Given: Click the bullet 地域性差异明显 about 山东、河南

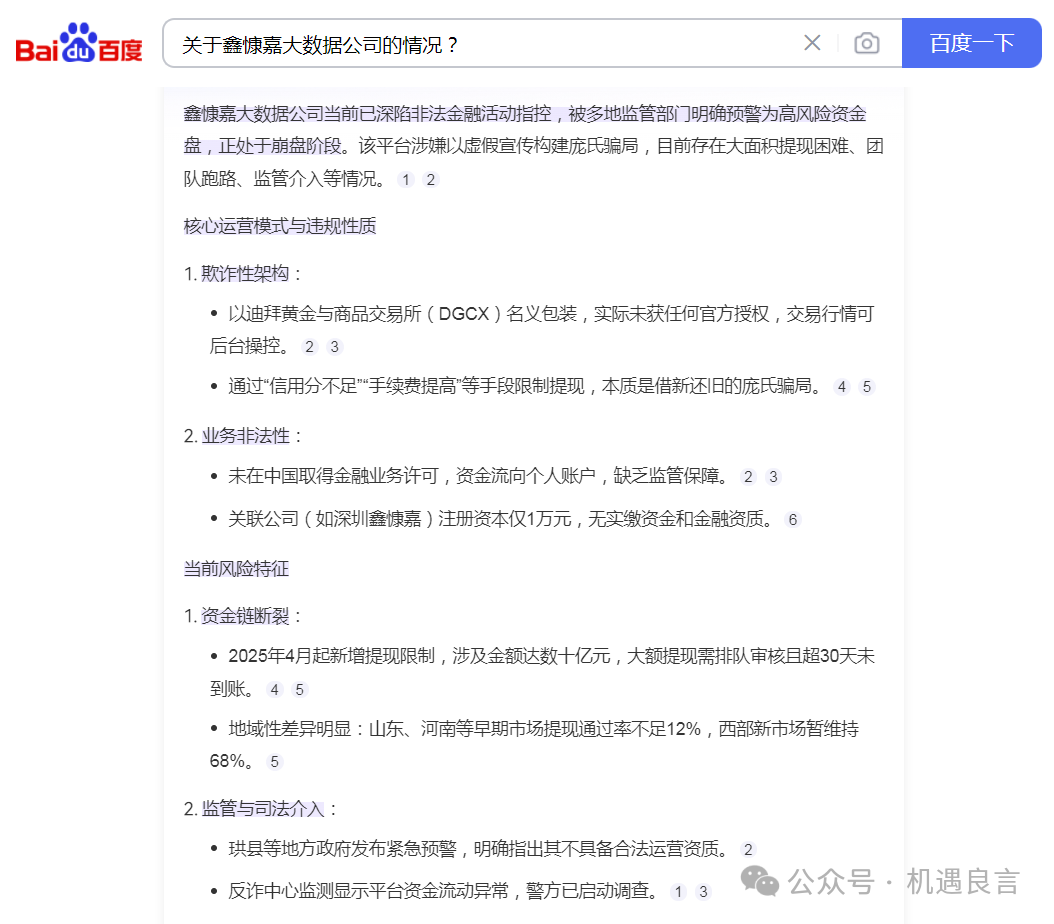Looking at the screenshot, I should 534,745.
